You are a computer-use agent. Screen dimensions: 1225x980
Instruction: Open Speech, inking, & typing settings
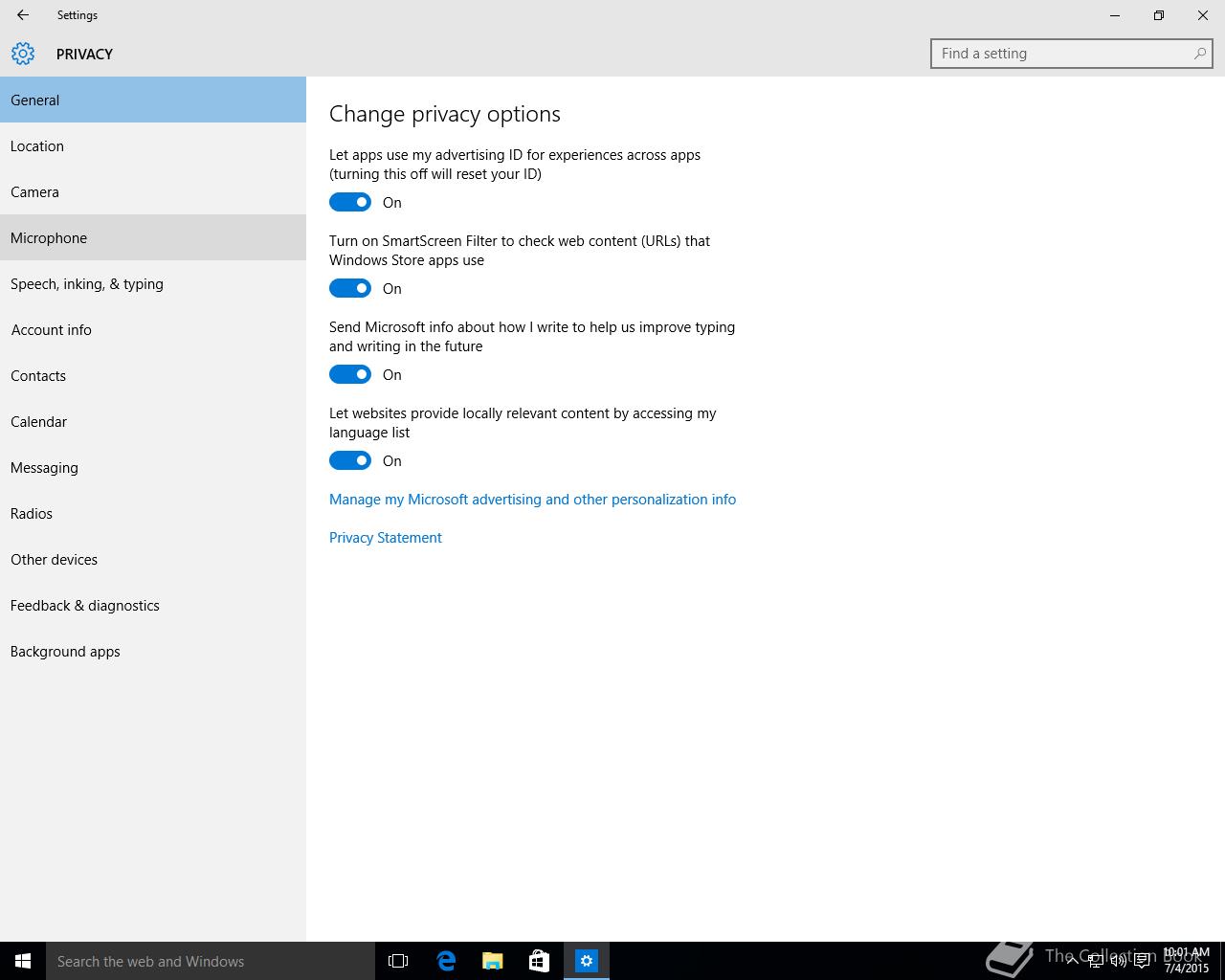pos(153,283)
